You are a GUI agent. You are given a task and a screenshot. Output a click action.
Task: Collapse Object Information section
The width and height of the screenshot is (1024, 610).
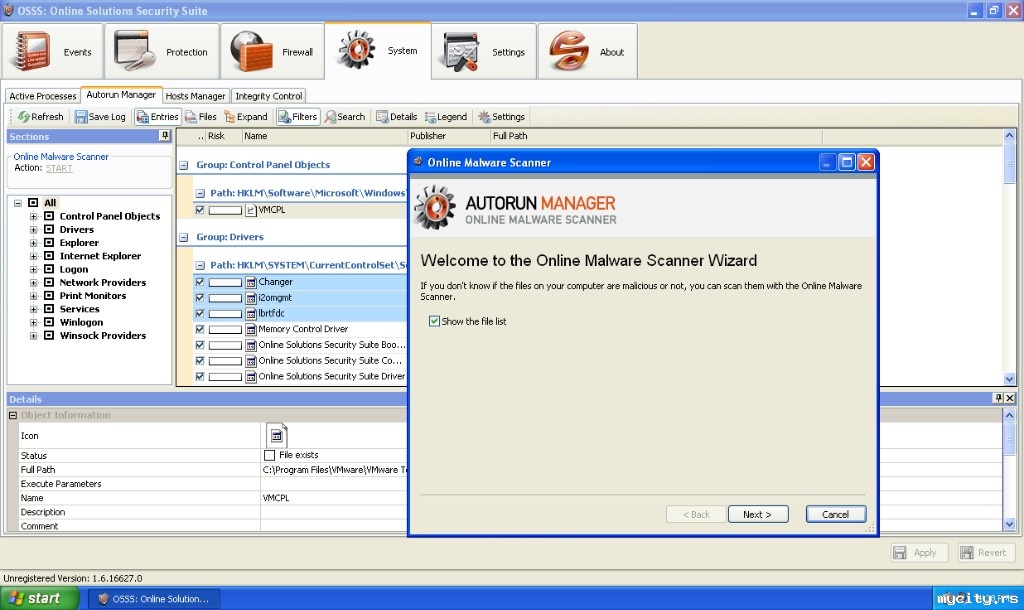point(12,415)
